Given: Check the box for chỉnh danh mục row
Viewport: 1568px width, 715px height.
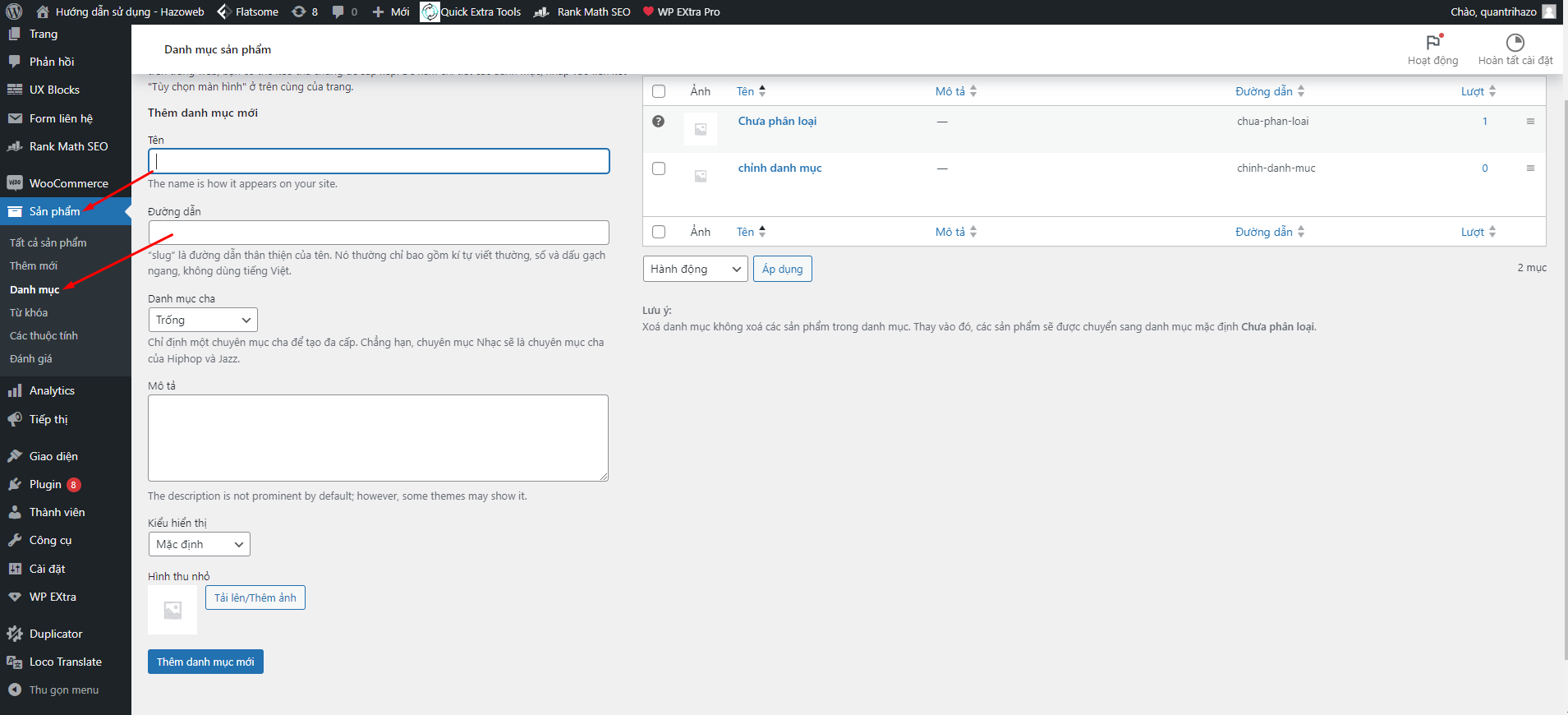Looking at the screenshot, I should click(659, 168).
